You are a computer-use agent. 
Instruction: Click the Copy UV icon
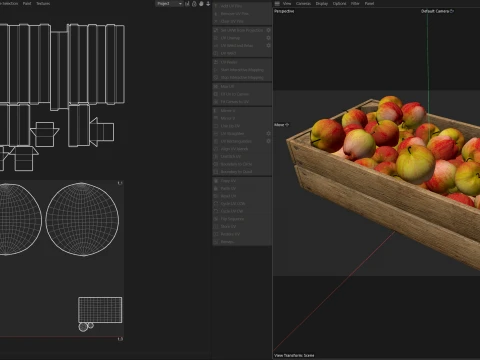coord(216,181)
